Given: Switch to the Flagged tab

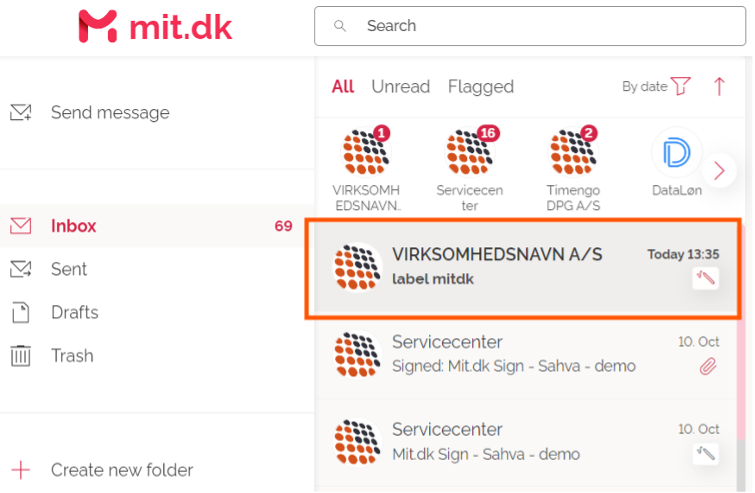Looking at the screenshot, I should 481,87.
